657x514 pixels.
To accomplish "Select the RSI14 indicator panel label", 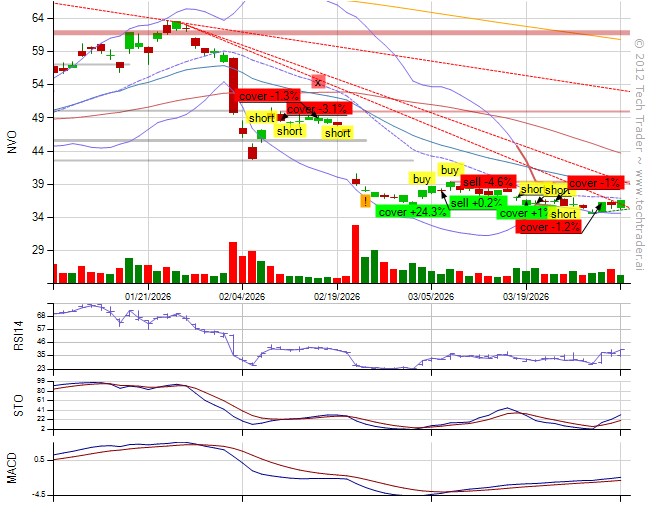I will tap(12, 335).
